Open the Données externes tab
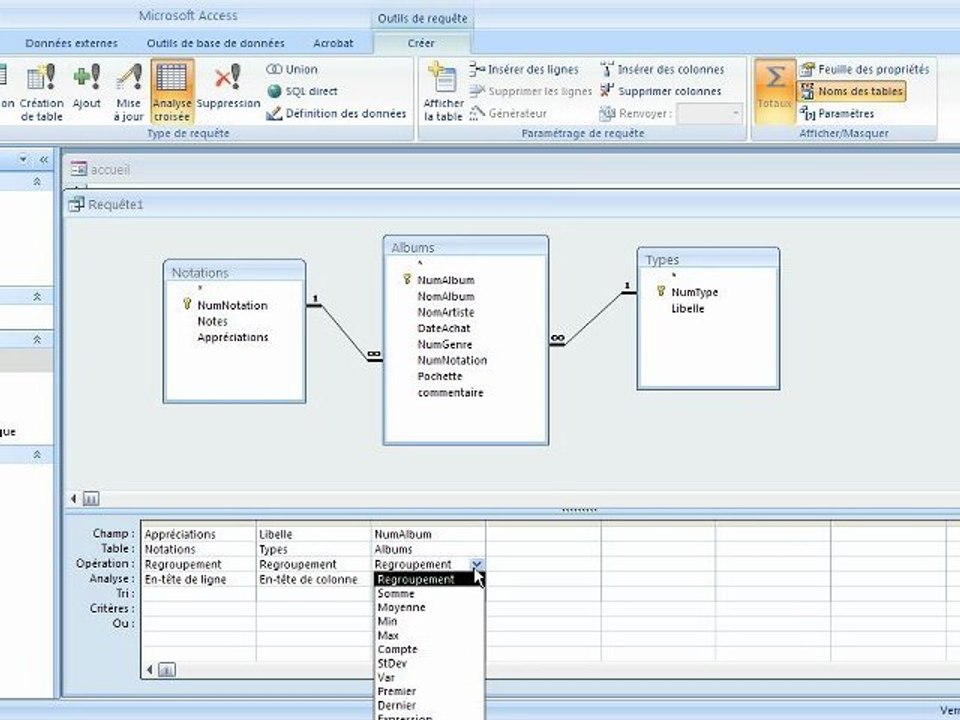 tap(72, 43)
